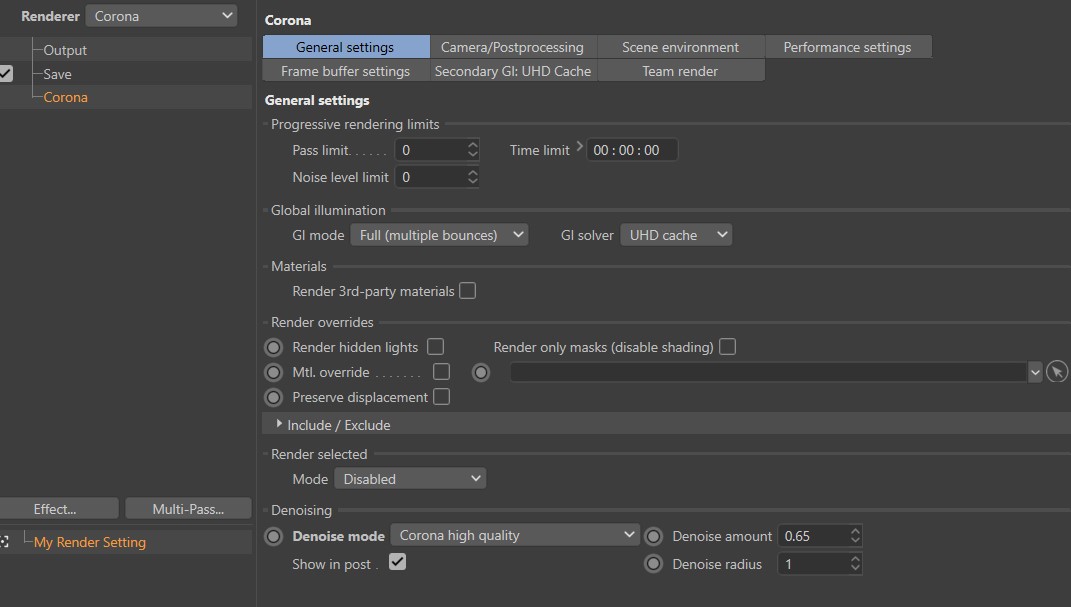
Task: Toggle the Save checkbox in sidebar
Action: point(5,74)
